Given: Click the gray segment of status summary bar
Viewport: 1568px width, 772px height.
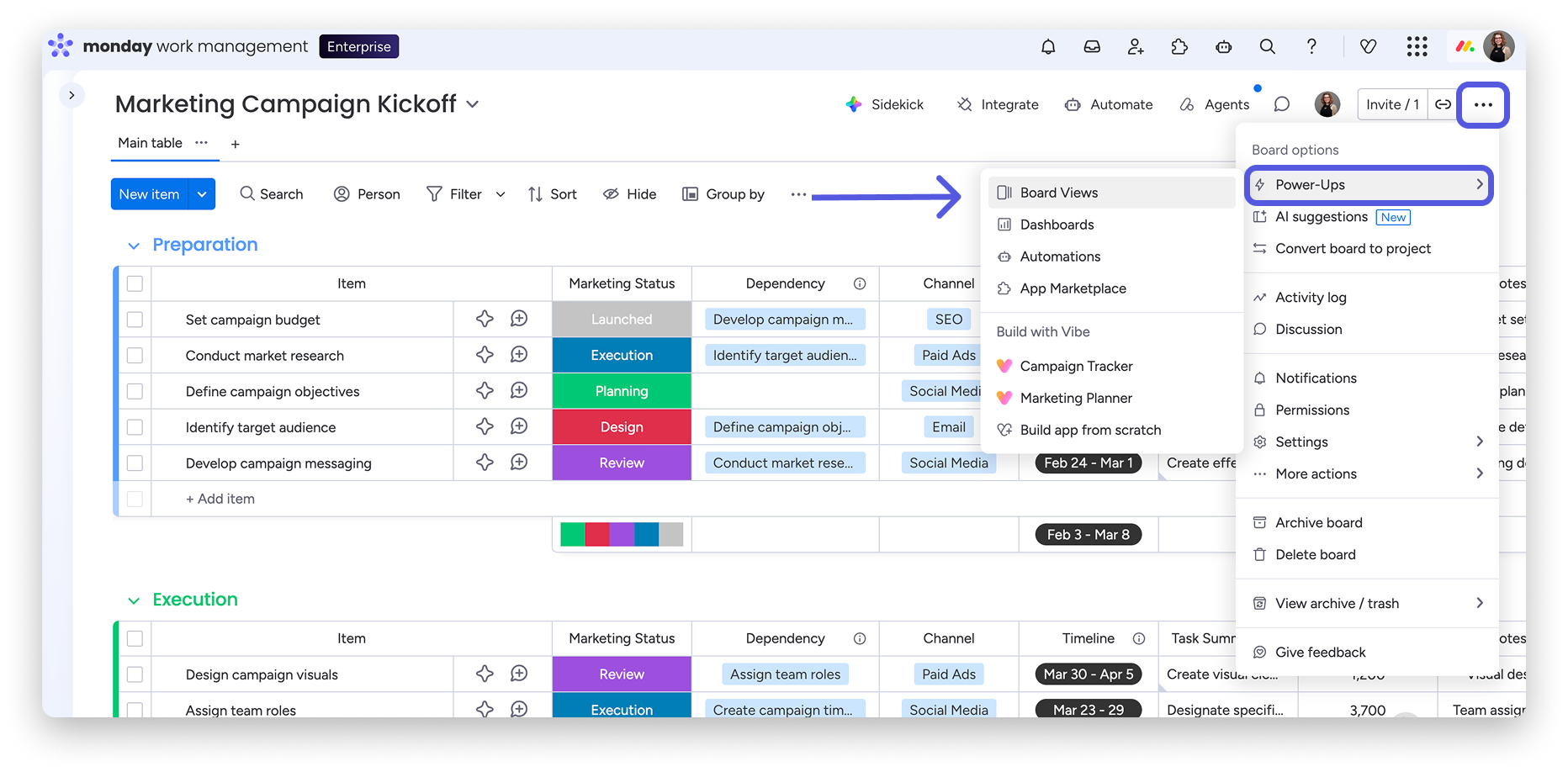Looking at the screenshot, I should 671,535.
